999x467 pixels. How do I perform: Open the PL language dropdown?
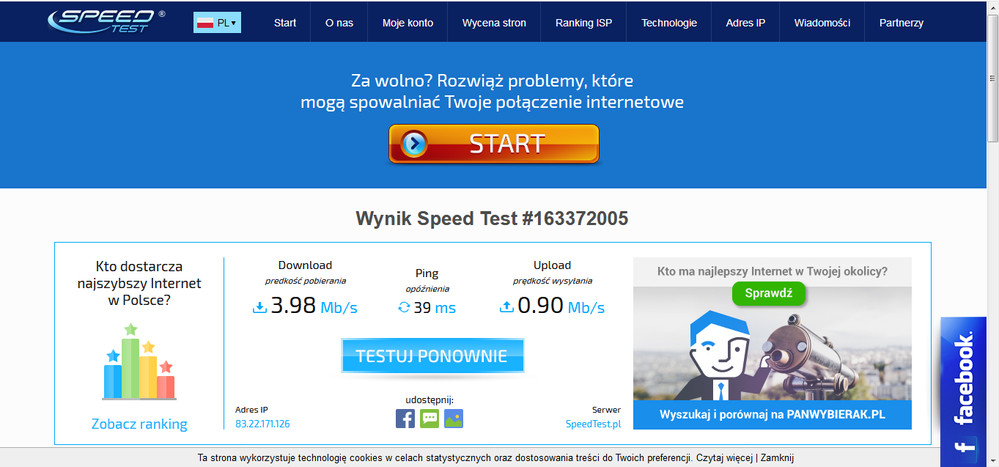[x=217, y=22]
